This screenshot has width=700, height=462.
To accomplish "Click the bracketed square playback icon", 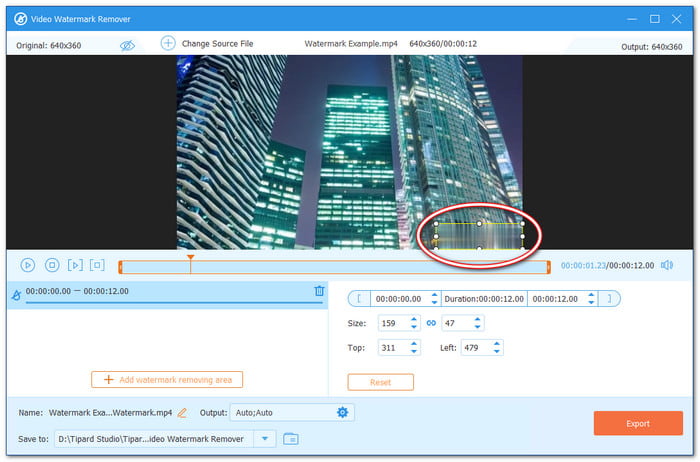I will (97, 265).
